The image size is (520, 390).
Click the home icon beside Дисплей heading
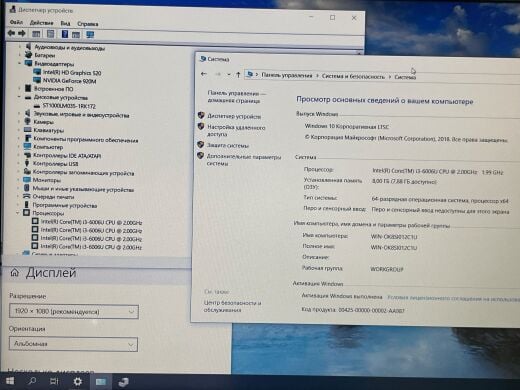pyautogui.click(x=14, y=273)
